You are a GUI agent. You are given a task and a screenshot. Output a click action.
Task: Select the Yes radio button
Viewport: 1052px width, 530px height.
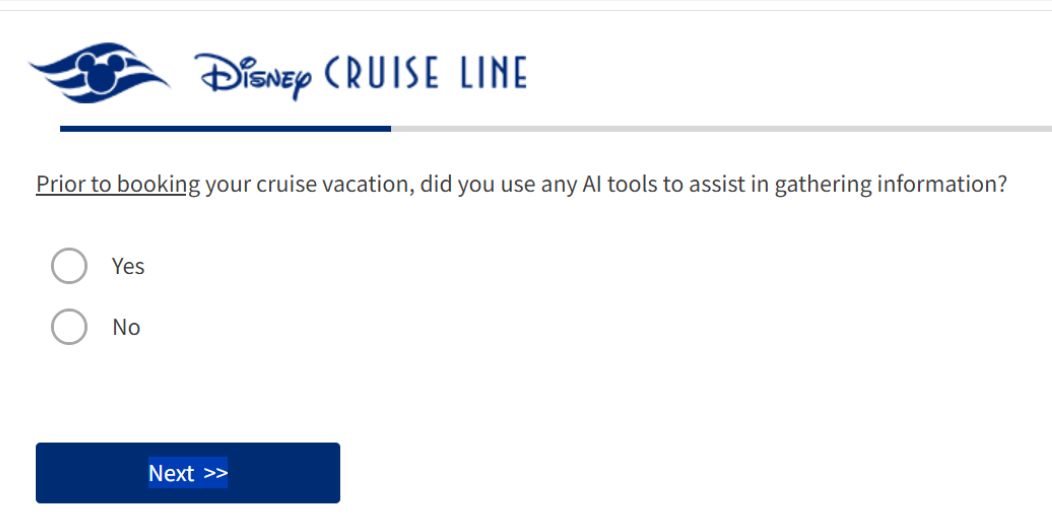(69, 266)
